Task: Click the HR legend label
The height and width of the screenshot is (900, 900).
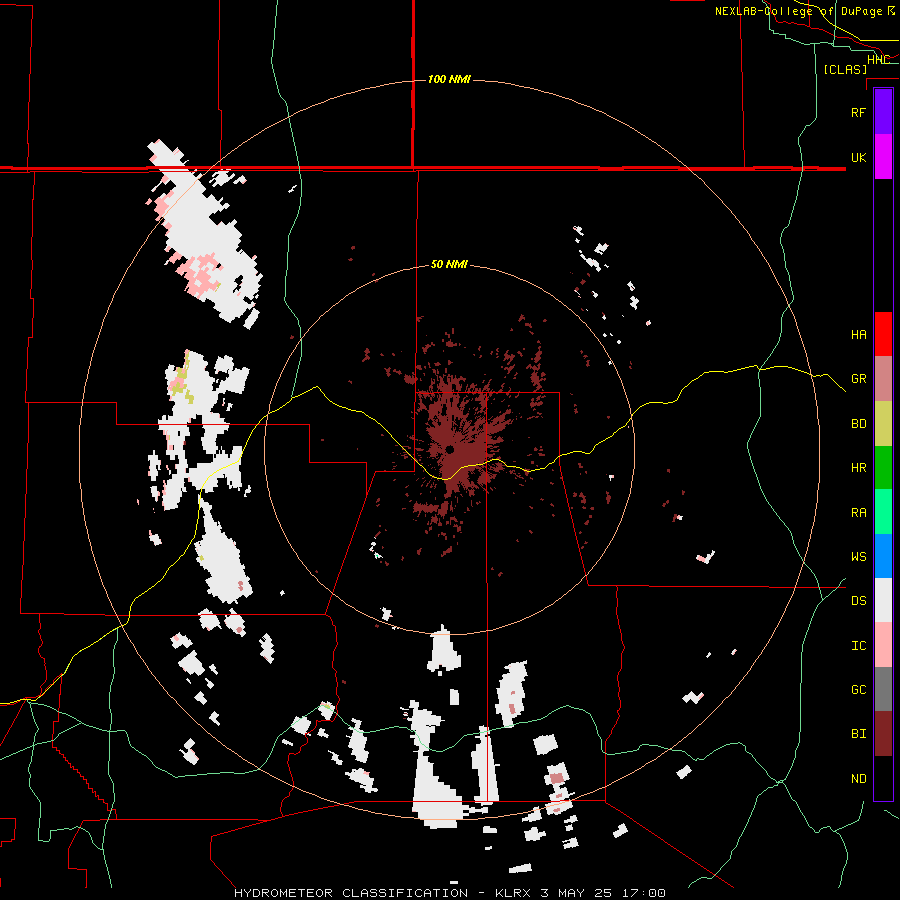Action: pos(858,468)
